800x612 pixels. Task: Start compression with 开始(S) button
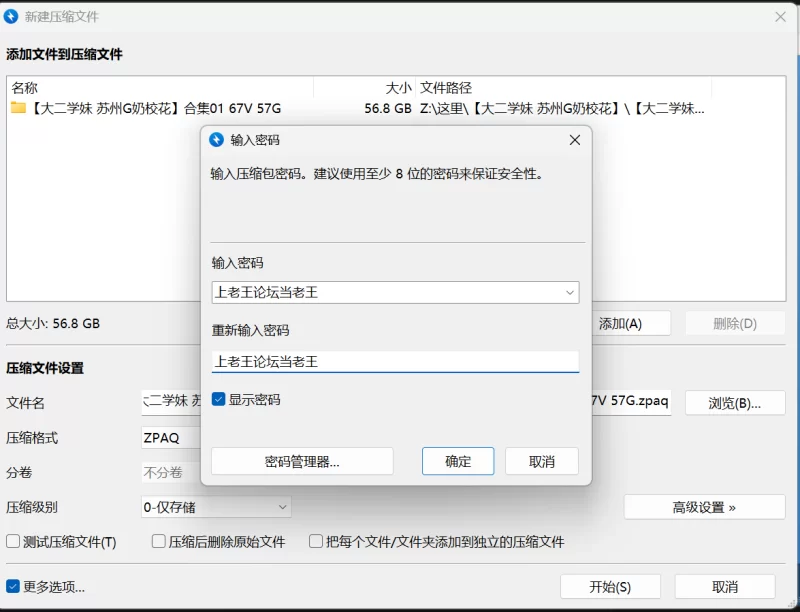(x=610, y=587)
